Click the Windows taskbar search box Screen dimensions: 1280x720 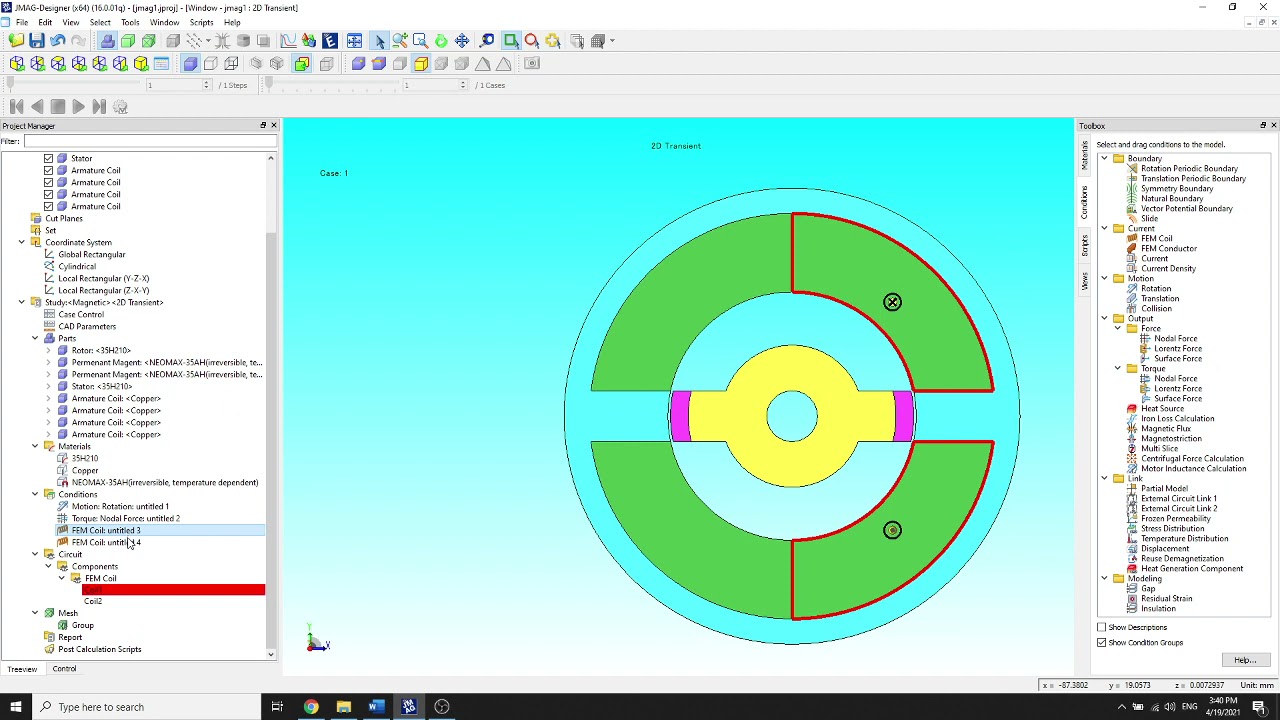(x=150, y=707)
